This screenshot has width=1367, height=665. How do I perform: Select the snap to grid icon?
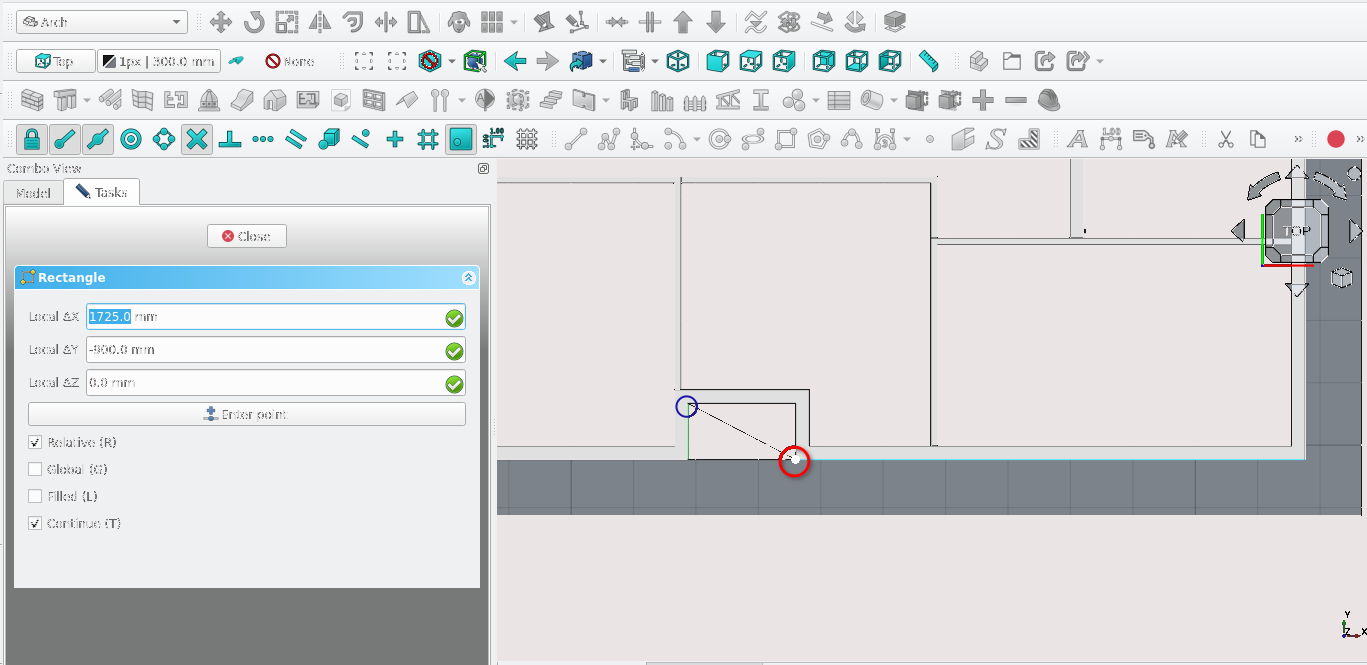428,139
